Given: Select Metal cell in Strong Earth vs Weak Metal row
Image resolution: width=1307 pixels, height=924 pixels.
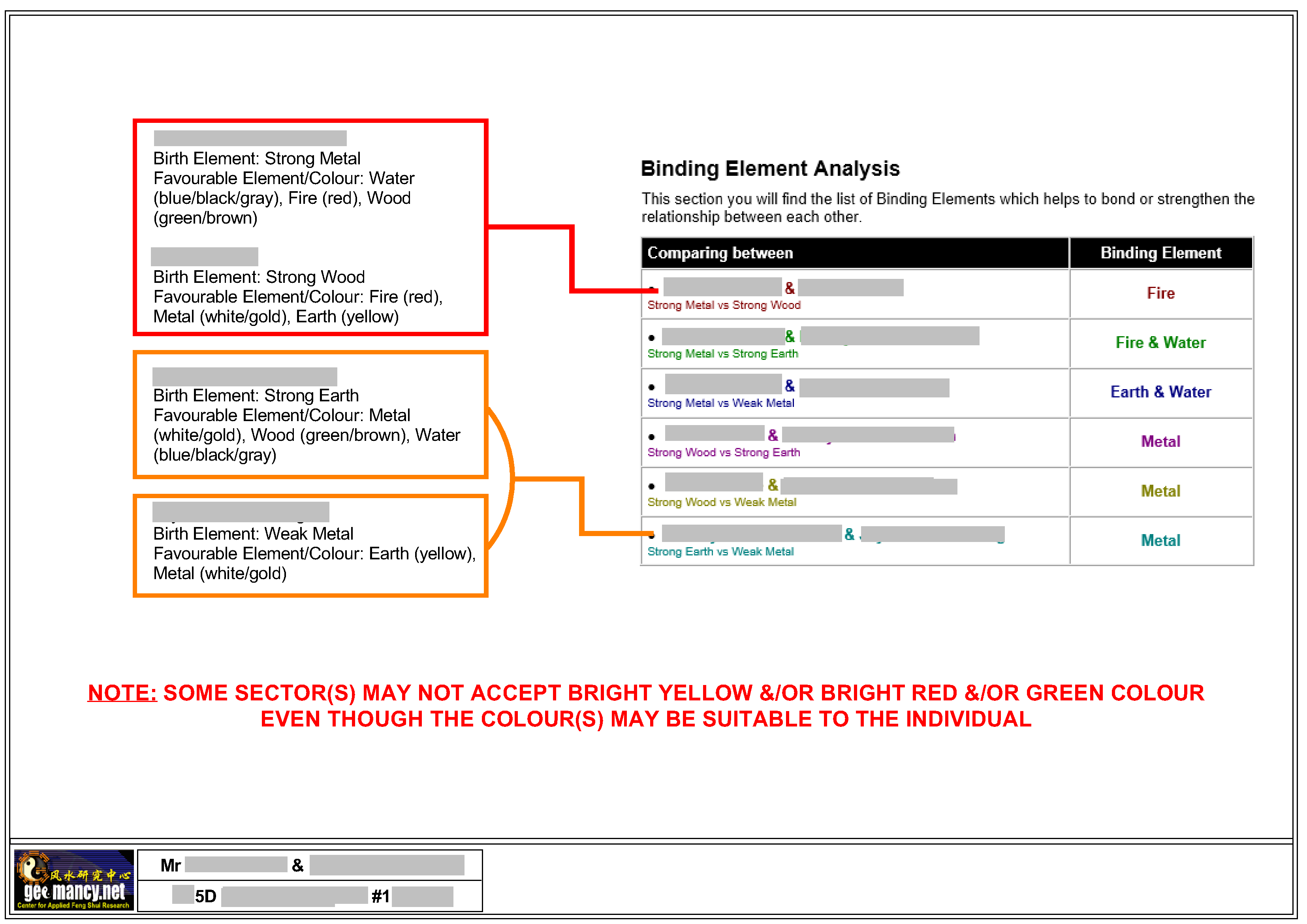Looking at the screenshot, I should [x=1161, y=541].
